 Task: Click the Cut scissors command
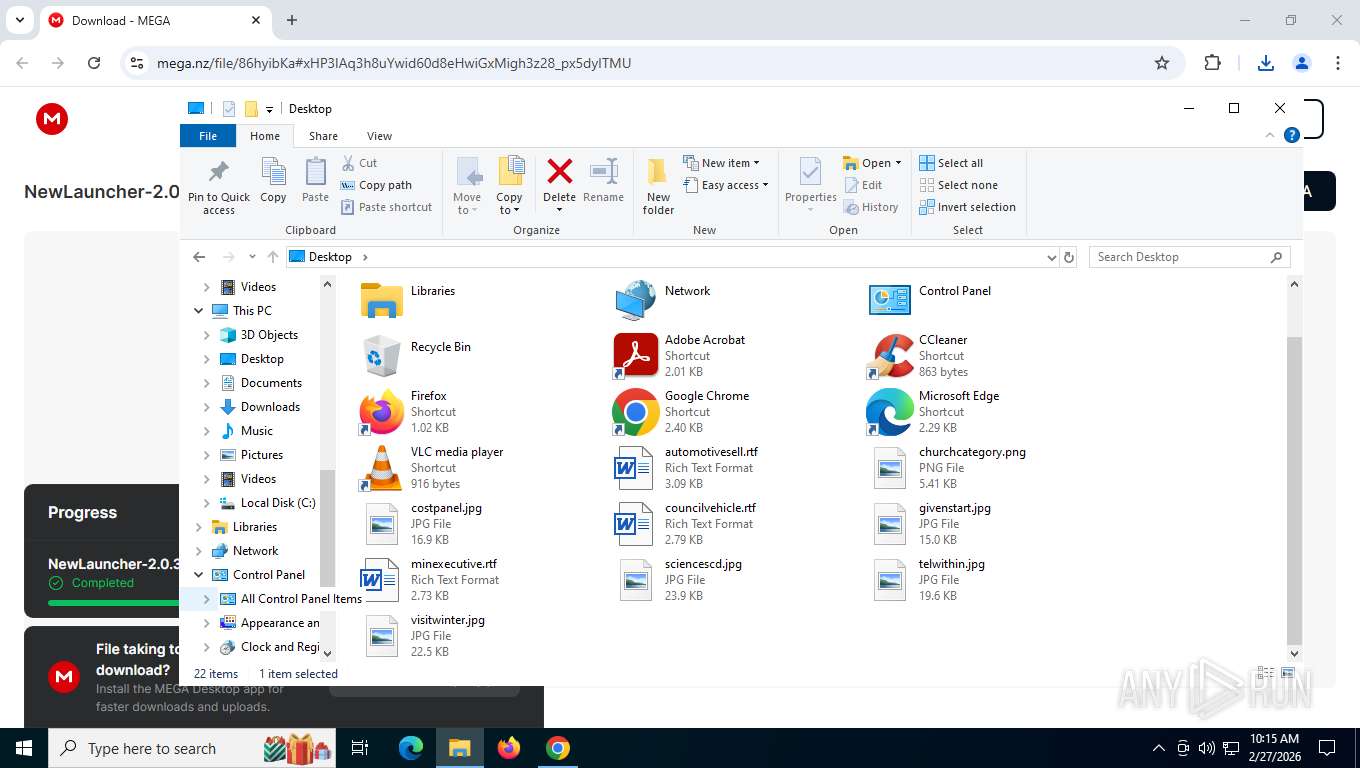[359, 163]
